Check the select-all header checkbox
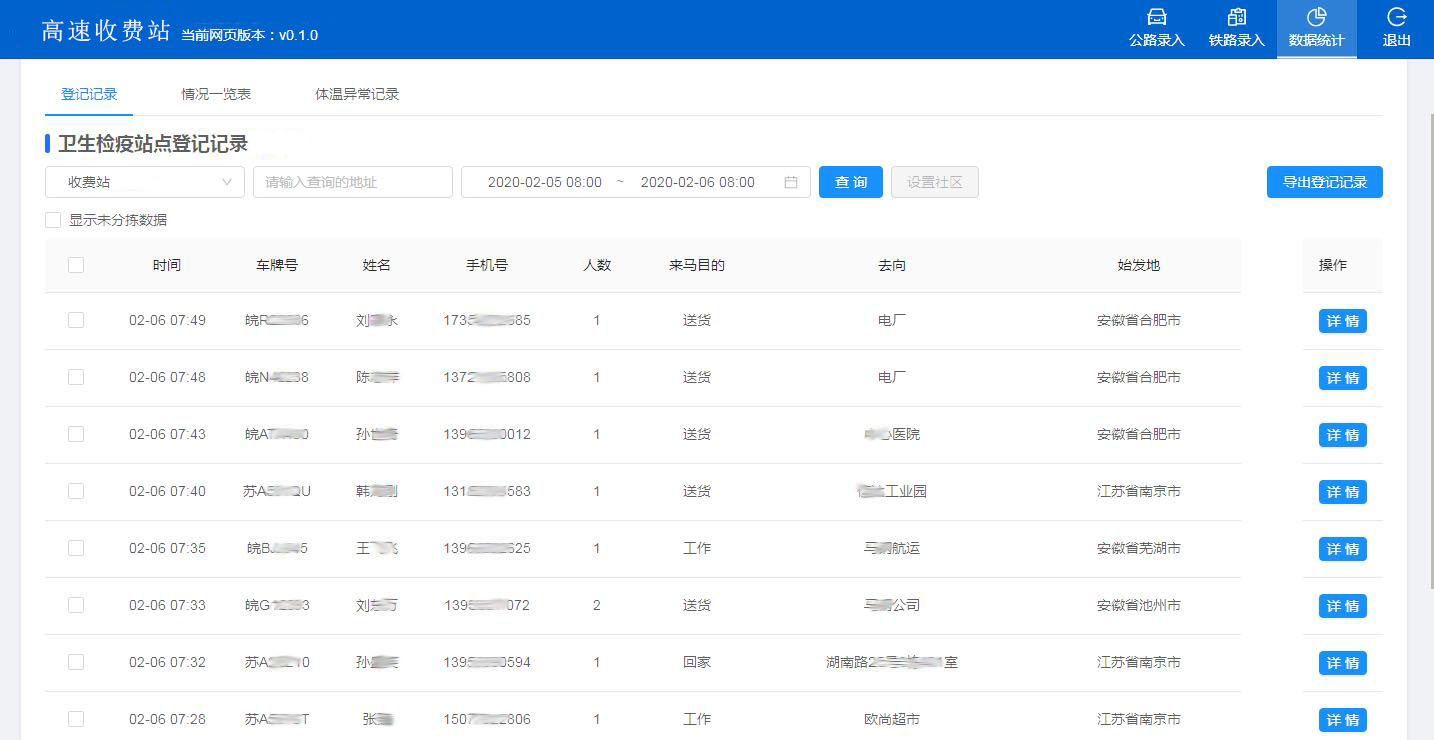The width and height of the screenshot is (1434, 740). (76, 265)
